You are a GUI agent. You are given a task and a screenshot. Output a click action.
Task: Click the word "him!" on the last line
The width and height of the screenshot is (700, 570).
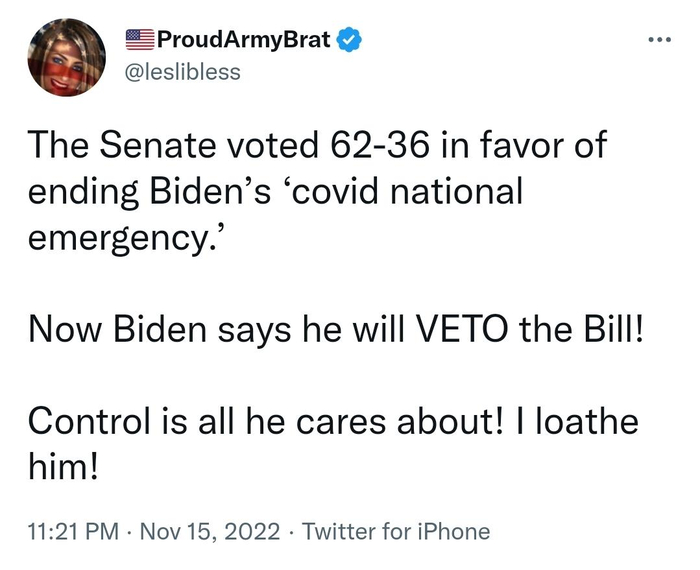pos(62,464)
